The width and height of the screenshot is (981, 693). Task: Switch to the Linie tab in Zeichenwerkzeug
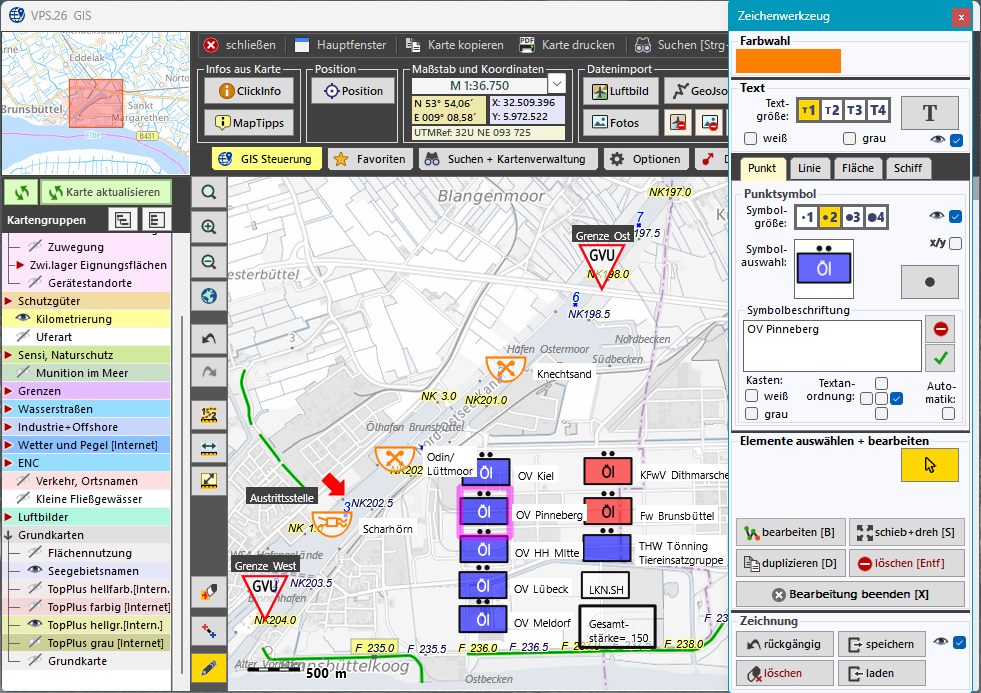[809, 168]
